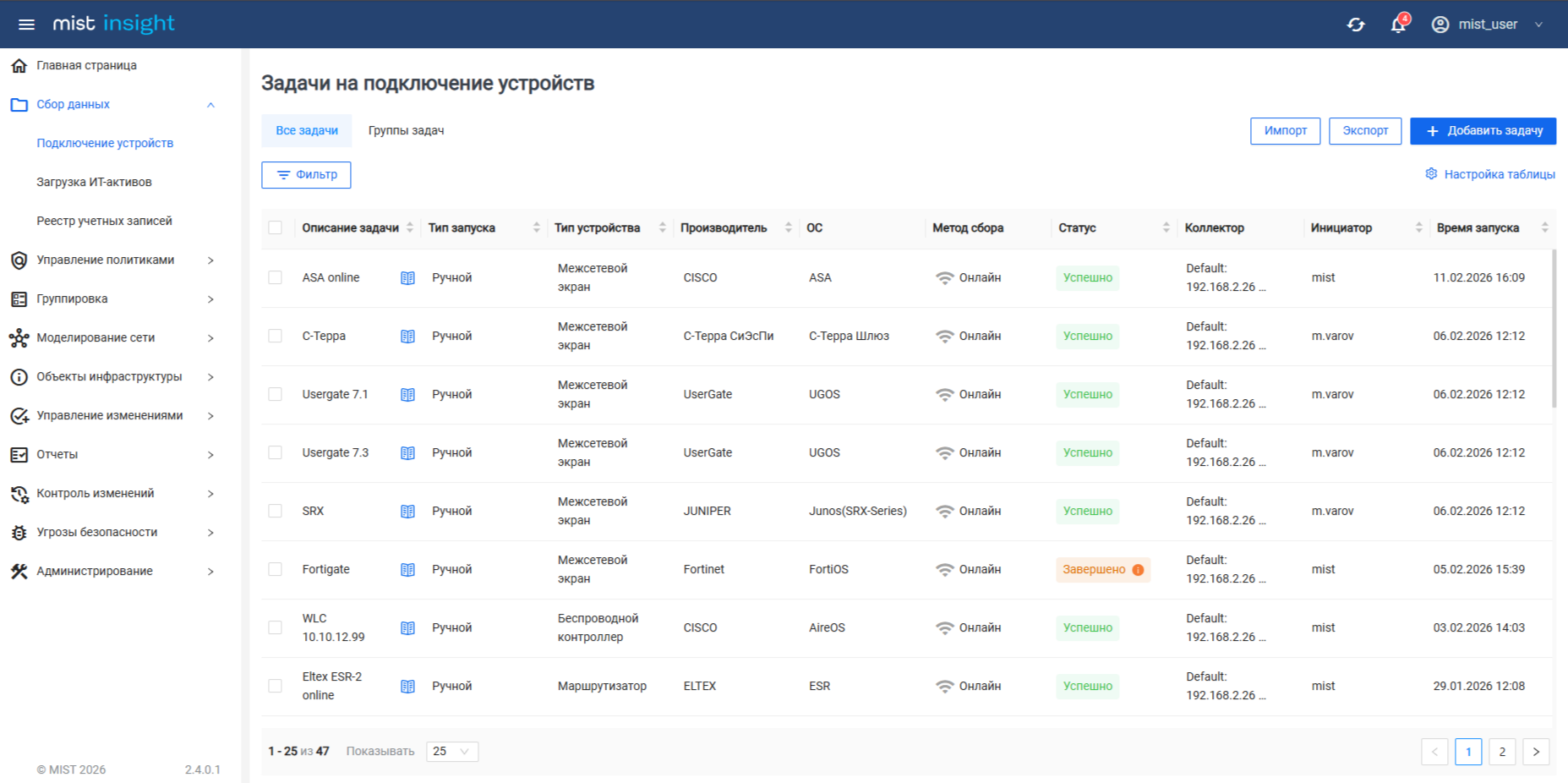Open the rows-per-page dropdown showing 25
Image resolution: width=1568 pixels, height=783 pixels.
pyautogui.click(x=451, y=752)
